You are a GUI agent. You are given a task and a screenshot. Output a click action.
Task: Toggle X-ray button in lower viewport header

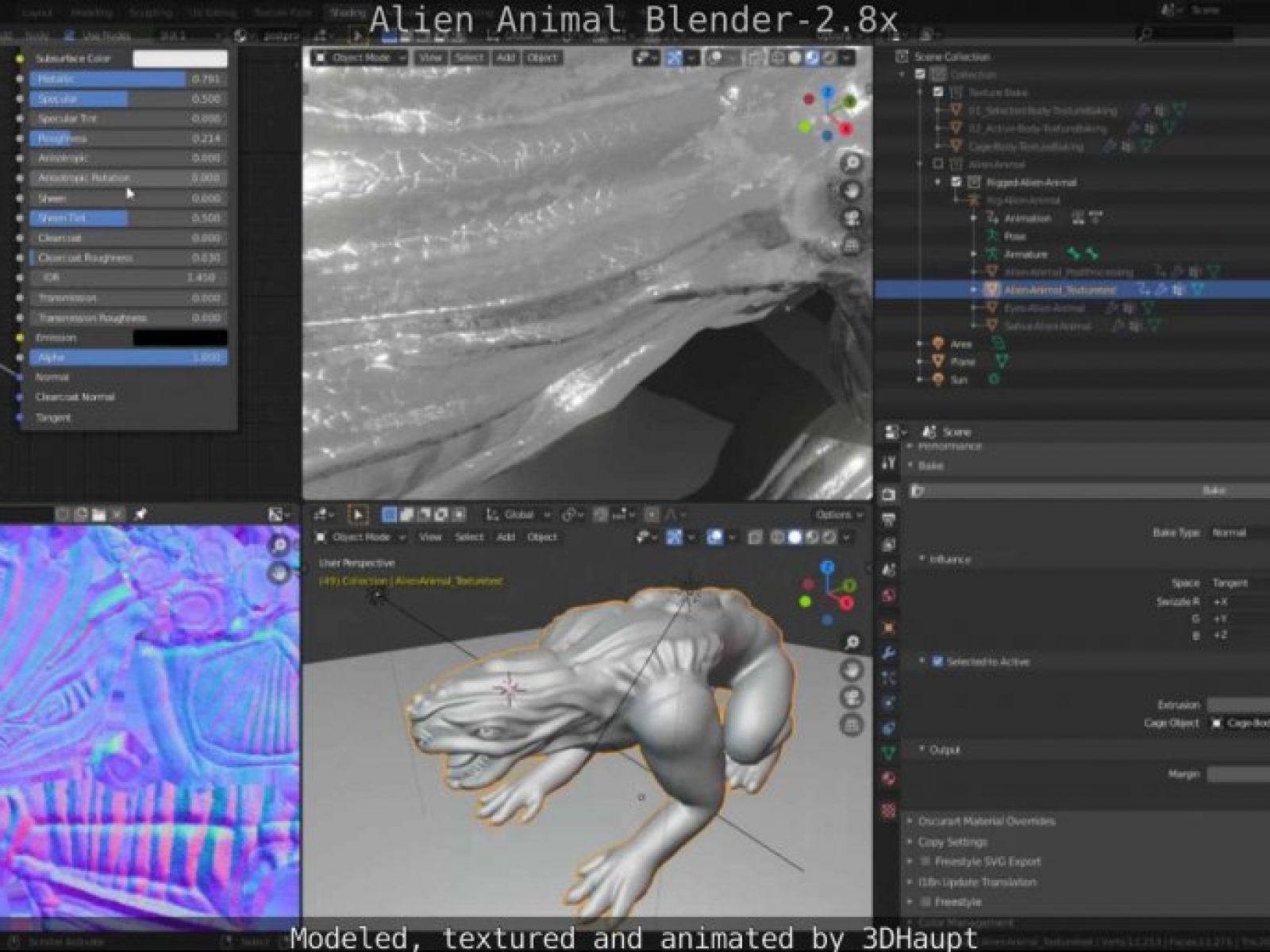coord(755,537)
